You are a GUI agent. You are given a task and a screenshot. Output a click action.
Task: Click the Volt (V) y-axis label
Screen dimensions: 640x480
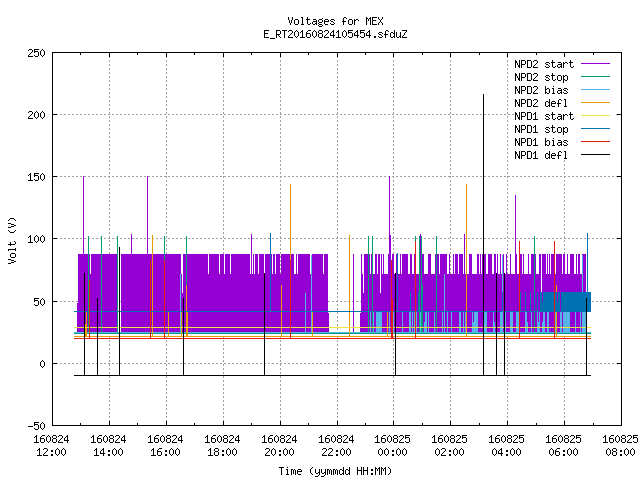[x=12, y=240]
